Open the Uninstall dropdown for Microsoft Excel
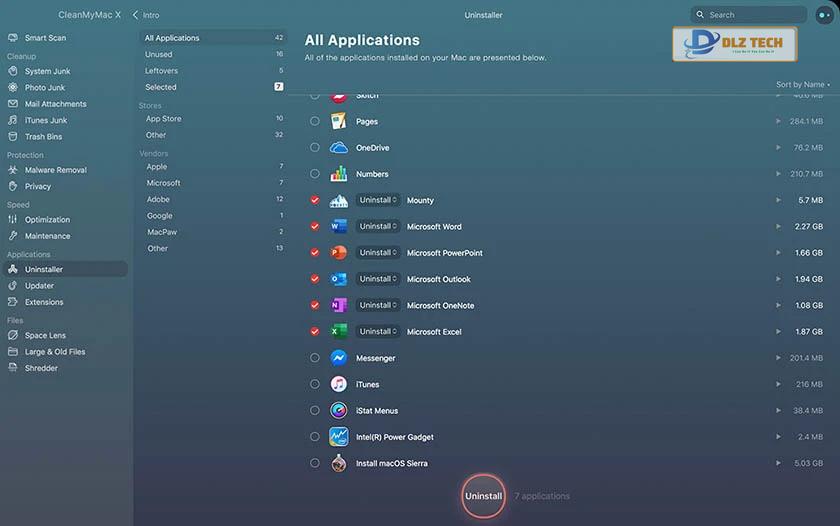 click(378, 332)
